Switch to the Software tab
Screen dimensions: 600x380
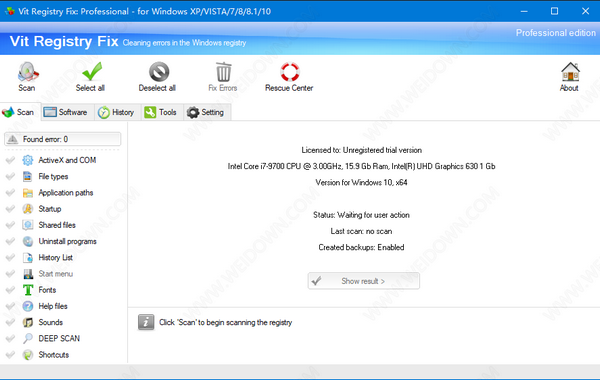(67, 112)
